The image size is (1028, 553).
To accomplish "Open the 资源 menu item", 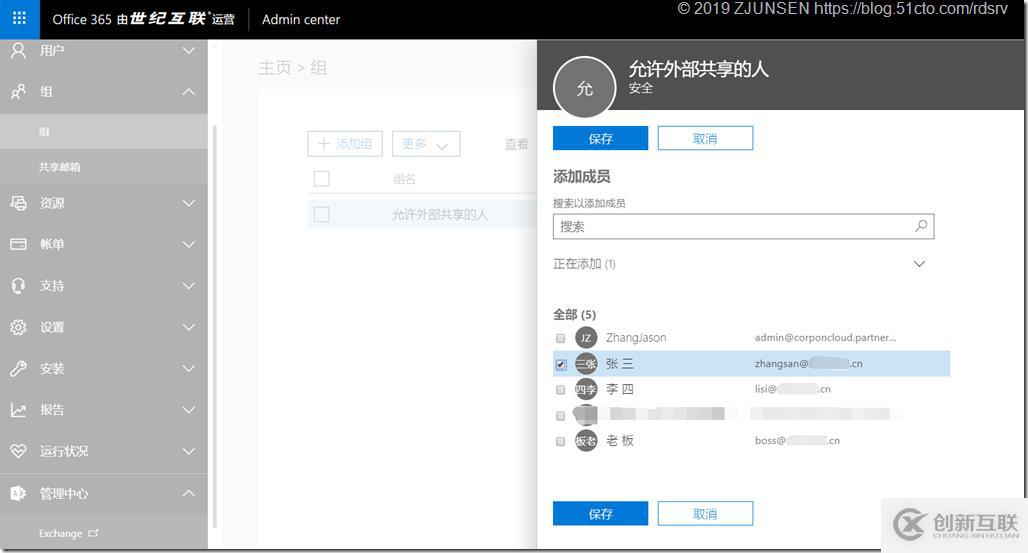I will pyautogui.click(x=104, y=203).
